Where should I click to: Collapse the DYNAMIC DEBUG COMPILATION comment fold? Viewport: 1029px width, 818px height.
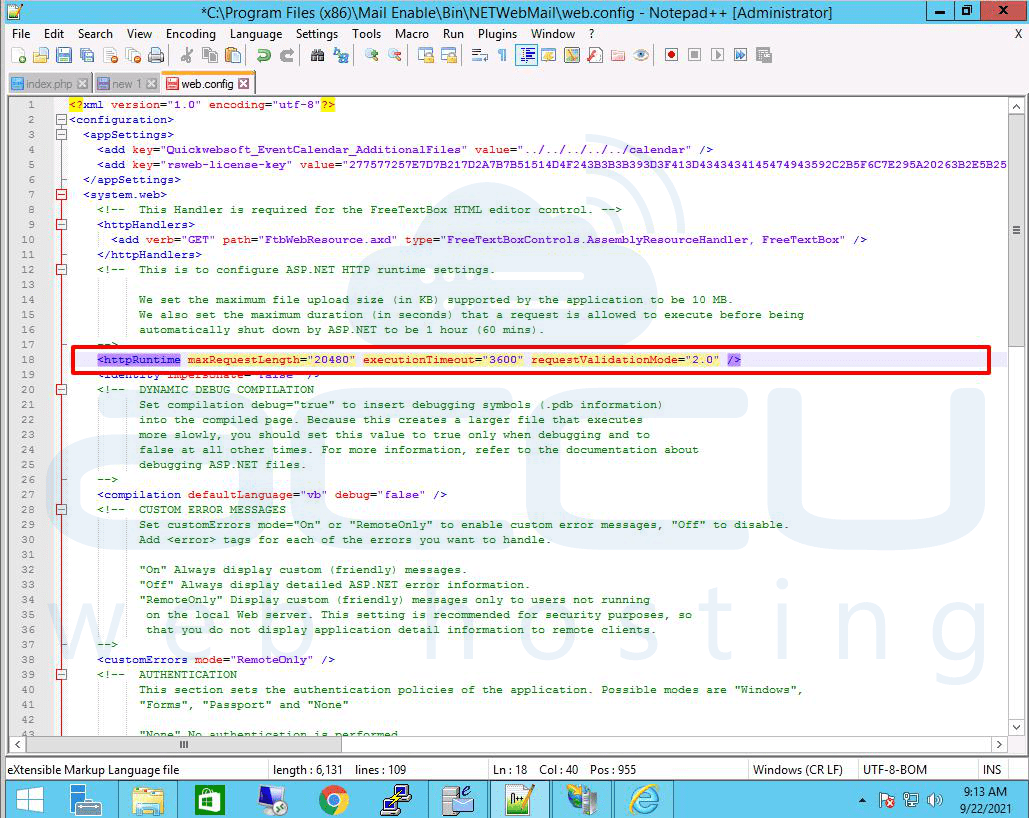[x=61, y=389]
